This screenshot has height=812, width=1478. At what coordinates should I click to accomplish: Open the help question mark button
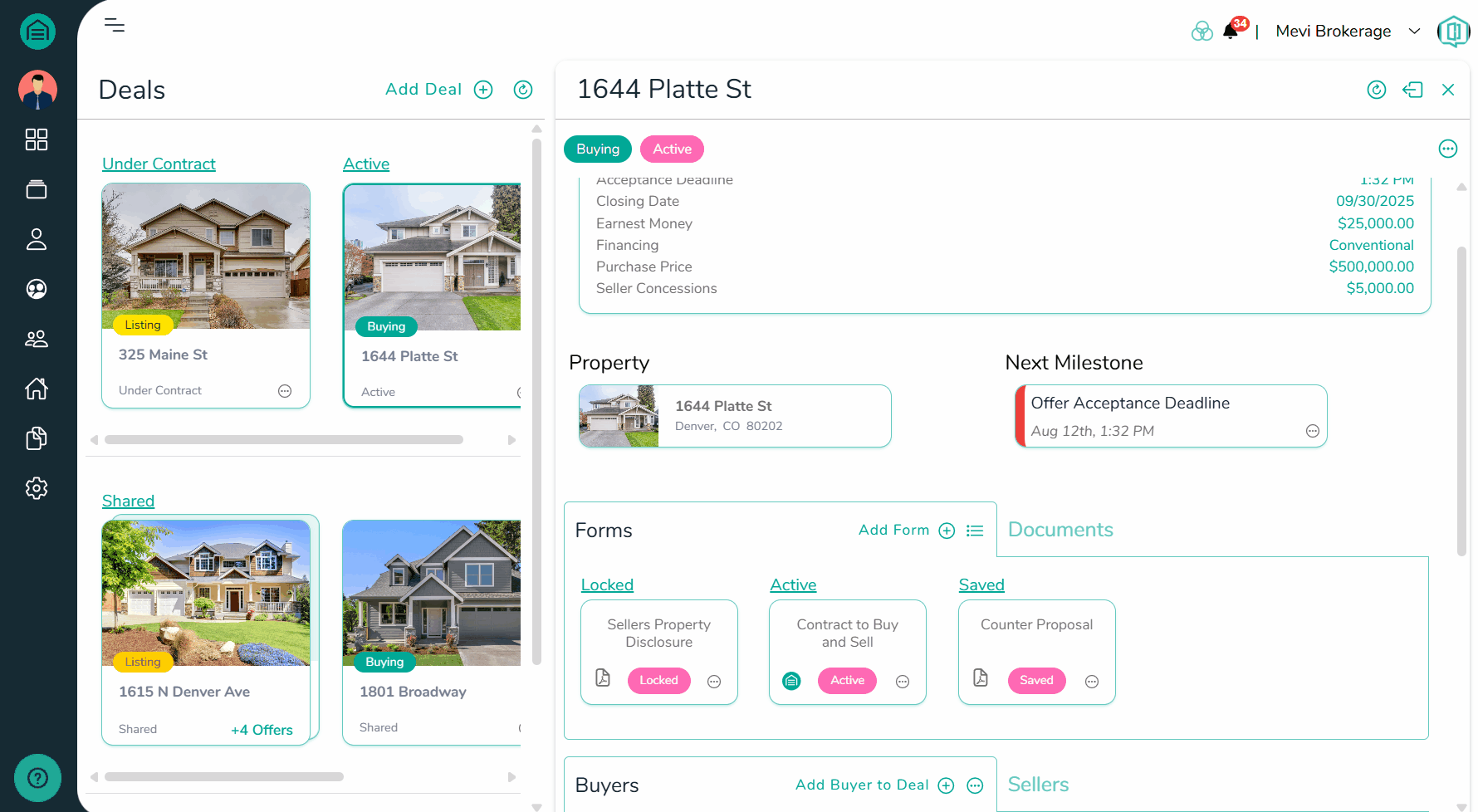point(37,778)
